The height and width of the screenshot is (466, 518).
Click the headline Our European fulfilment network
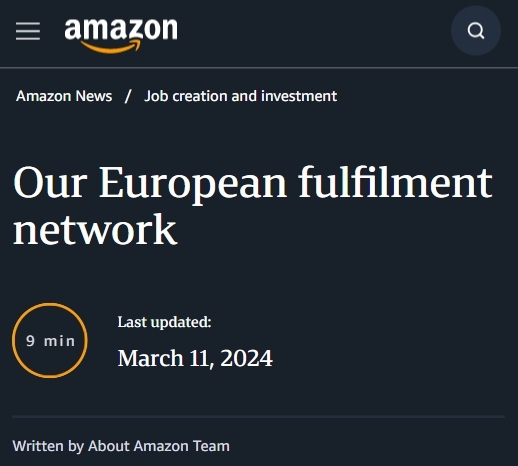click(x=253, y=205)
